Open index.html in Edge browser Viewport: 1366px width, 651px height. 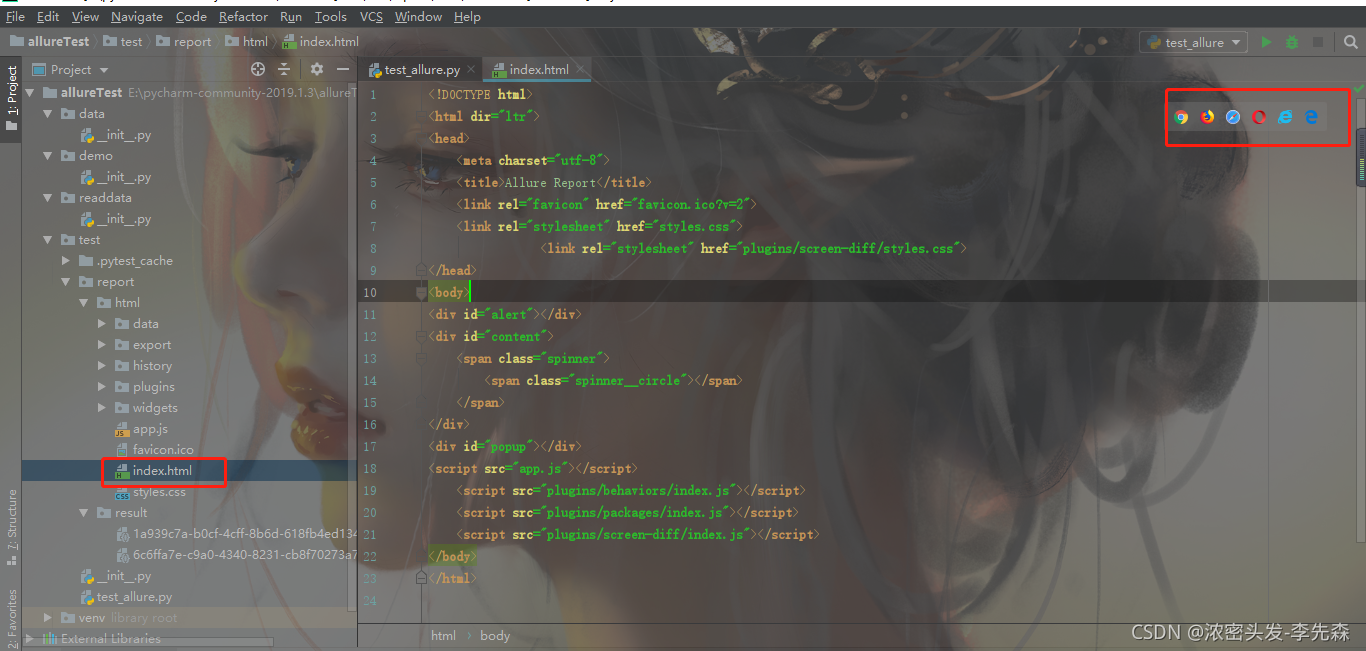[1311, 117]
